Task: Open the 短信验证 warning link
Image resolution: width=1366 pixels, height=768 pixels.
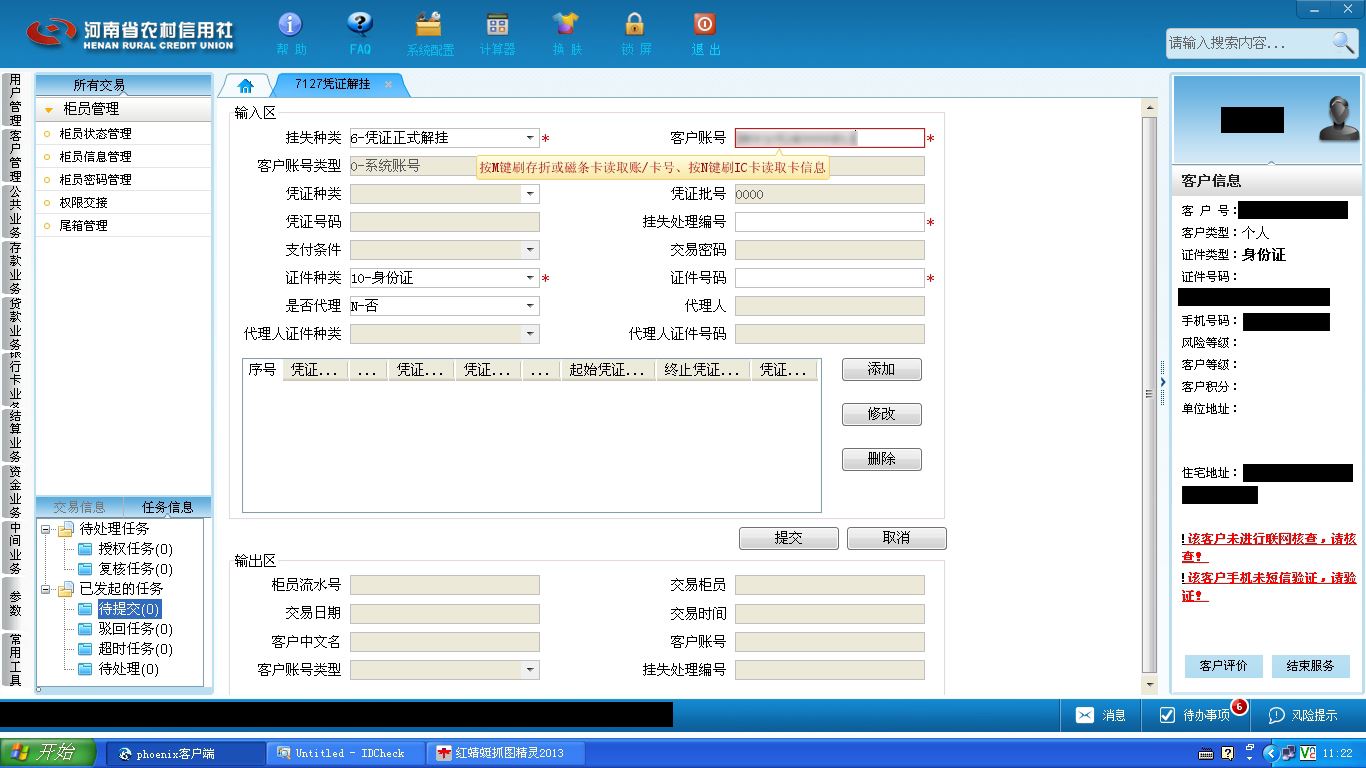Action: pyautogui.click(x=1269, y=587)
